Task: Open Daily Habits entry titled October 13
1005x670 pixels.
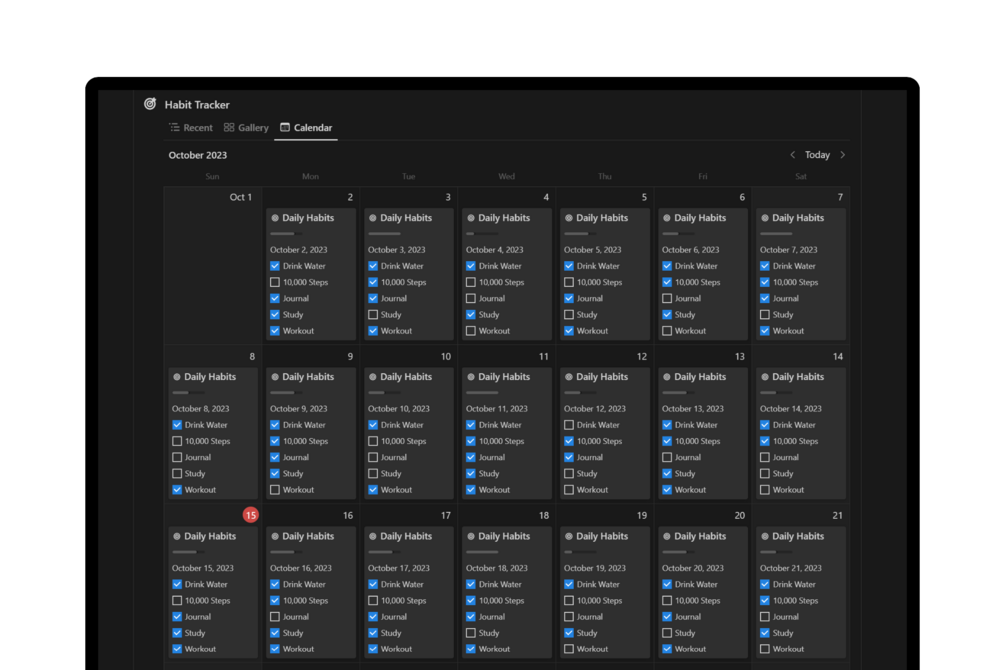Action: click(x=700, y=377)
